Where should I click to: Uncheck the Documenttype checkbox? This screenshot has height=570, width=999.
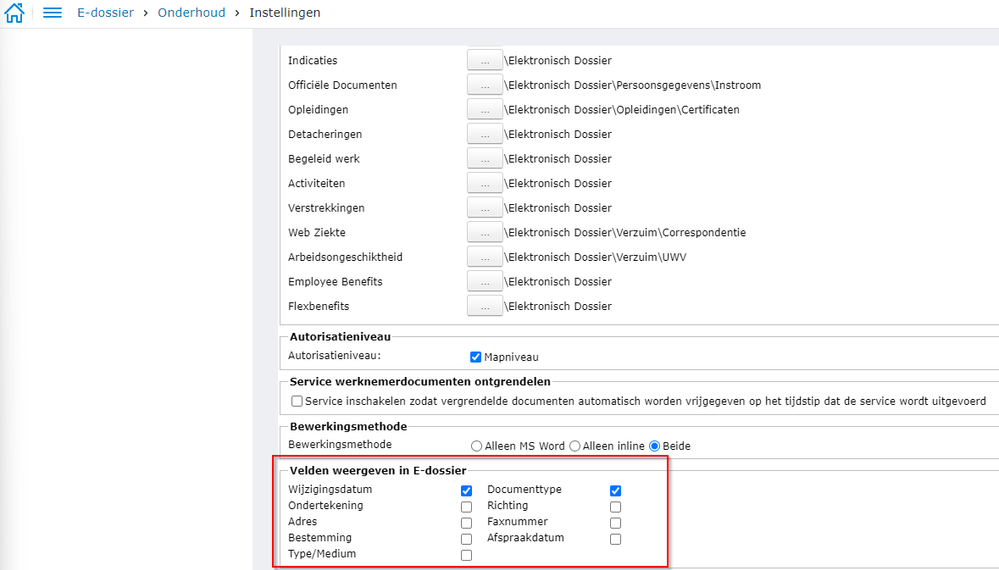[616, 491]
